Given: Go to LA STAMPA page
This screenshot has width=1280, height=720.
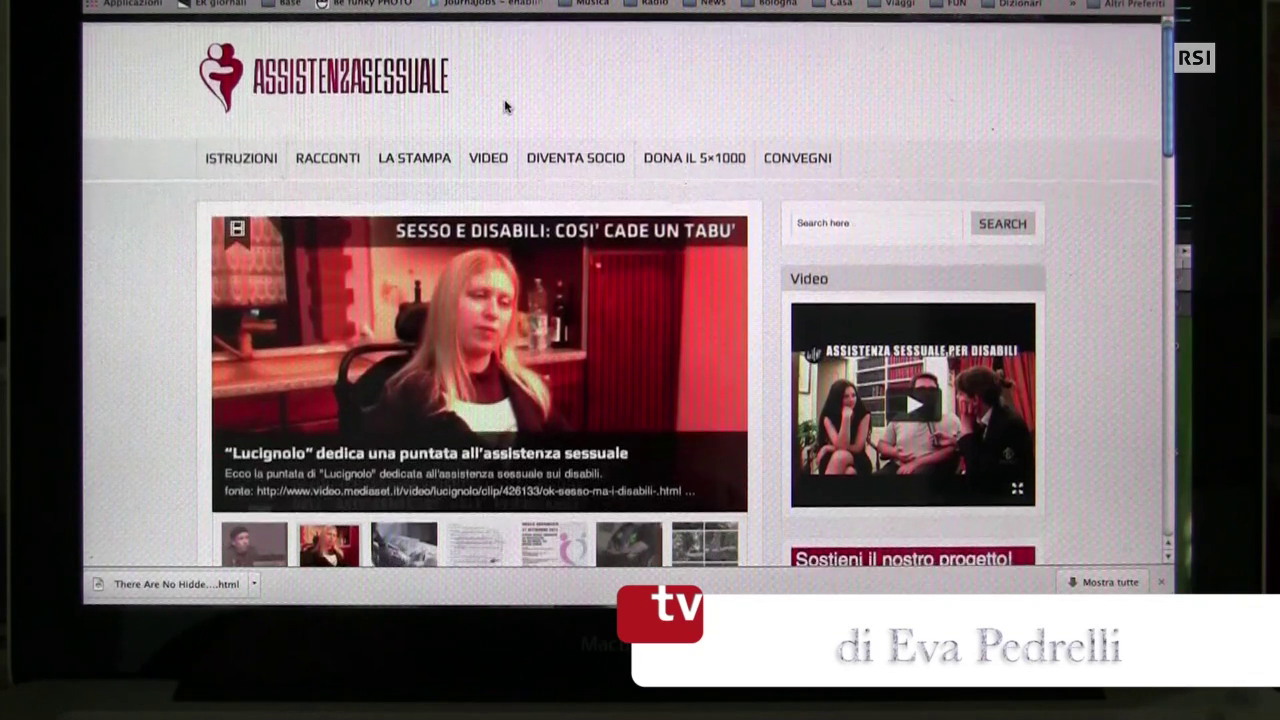Looking at the screenshot, I should pos(414,158).
